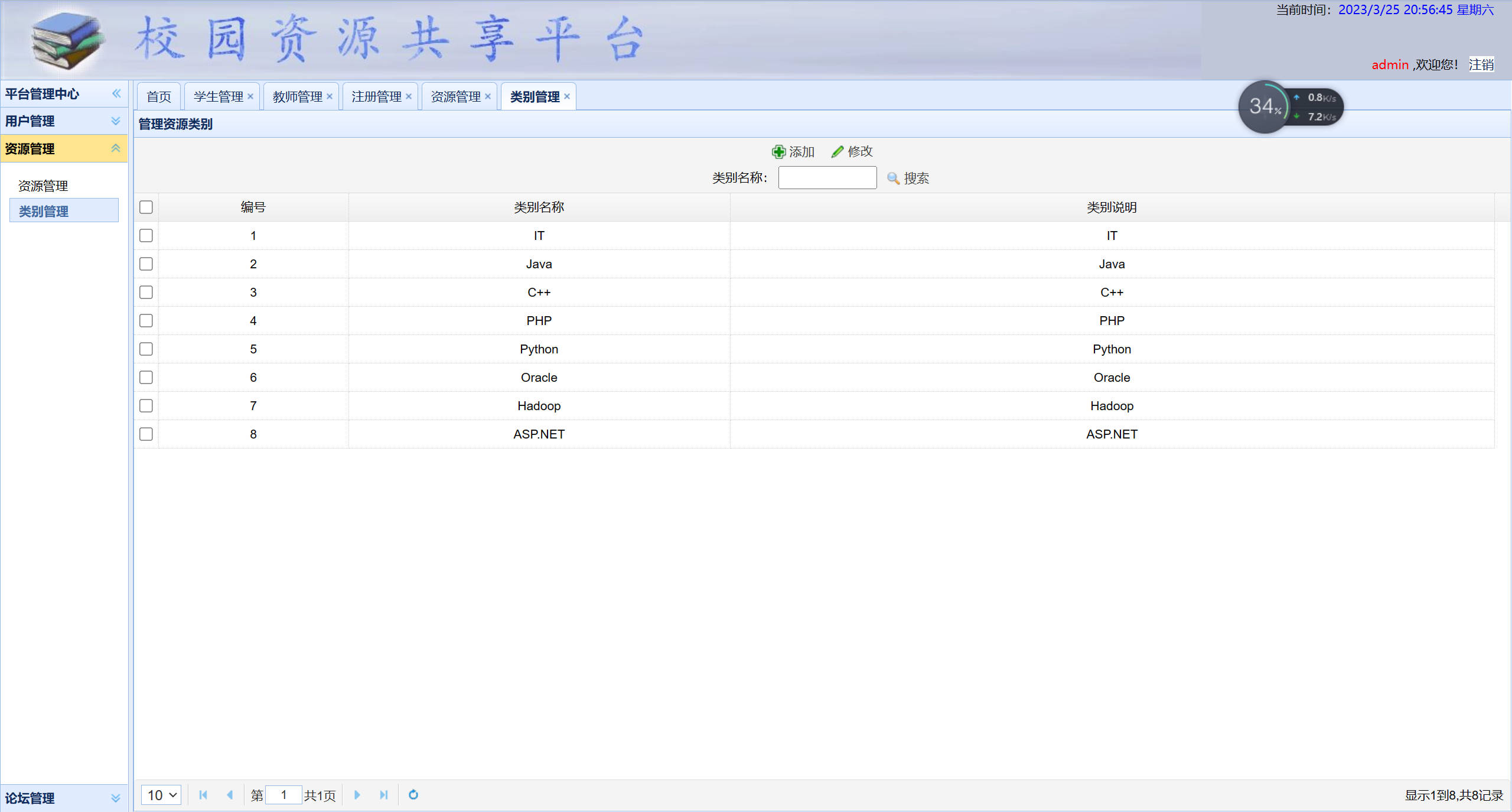This screenshot has height=812, width=1512.
Task: Click the refresh table icon
Action: 413,795
